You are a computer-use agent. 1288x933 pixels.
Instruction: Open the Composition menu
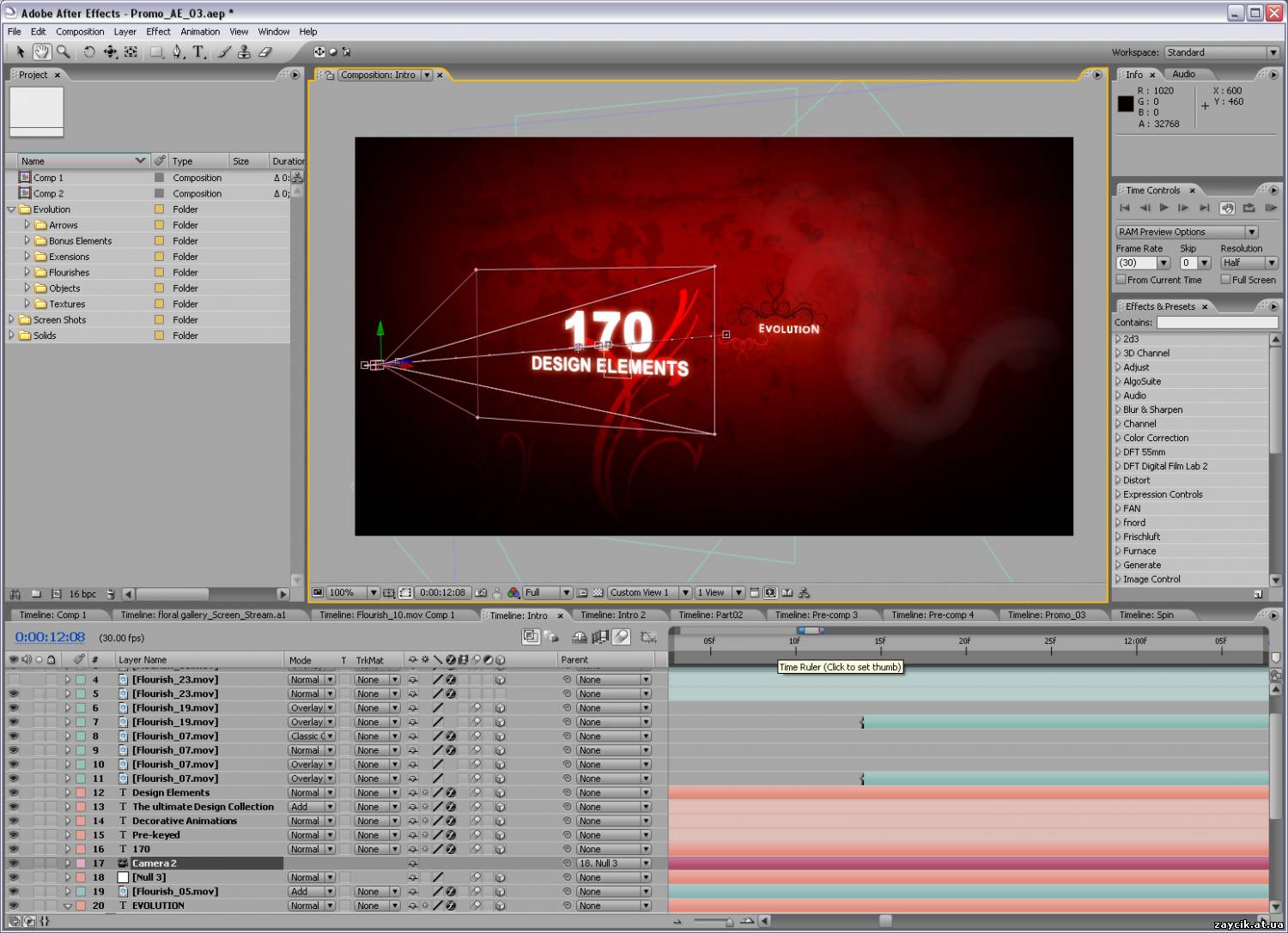(80, 32)
